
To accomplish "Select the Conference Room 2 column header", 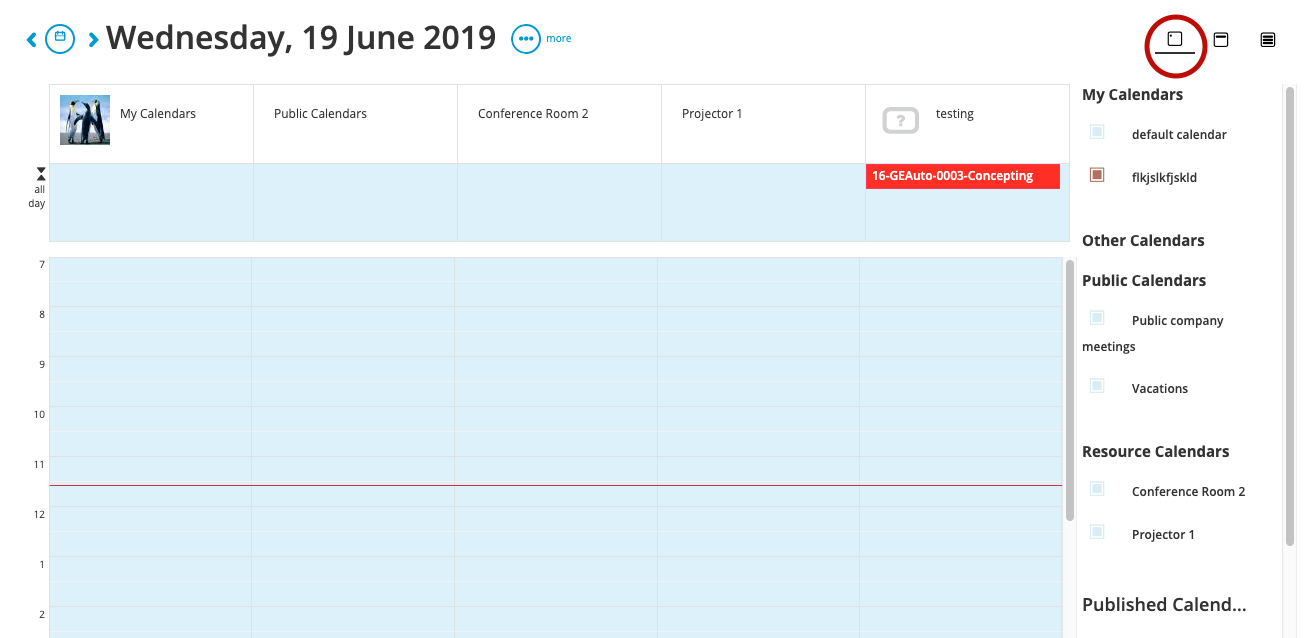I will [559, 124].
